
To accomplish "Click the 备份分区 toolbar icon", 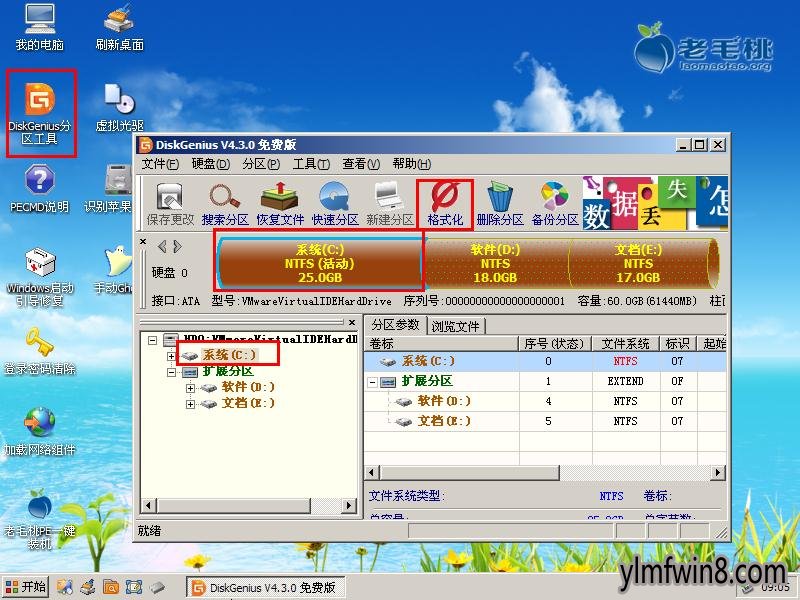I will click(555, 204).
